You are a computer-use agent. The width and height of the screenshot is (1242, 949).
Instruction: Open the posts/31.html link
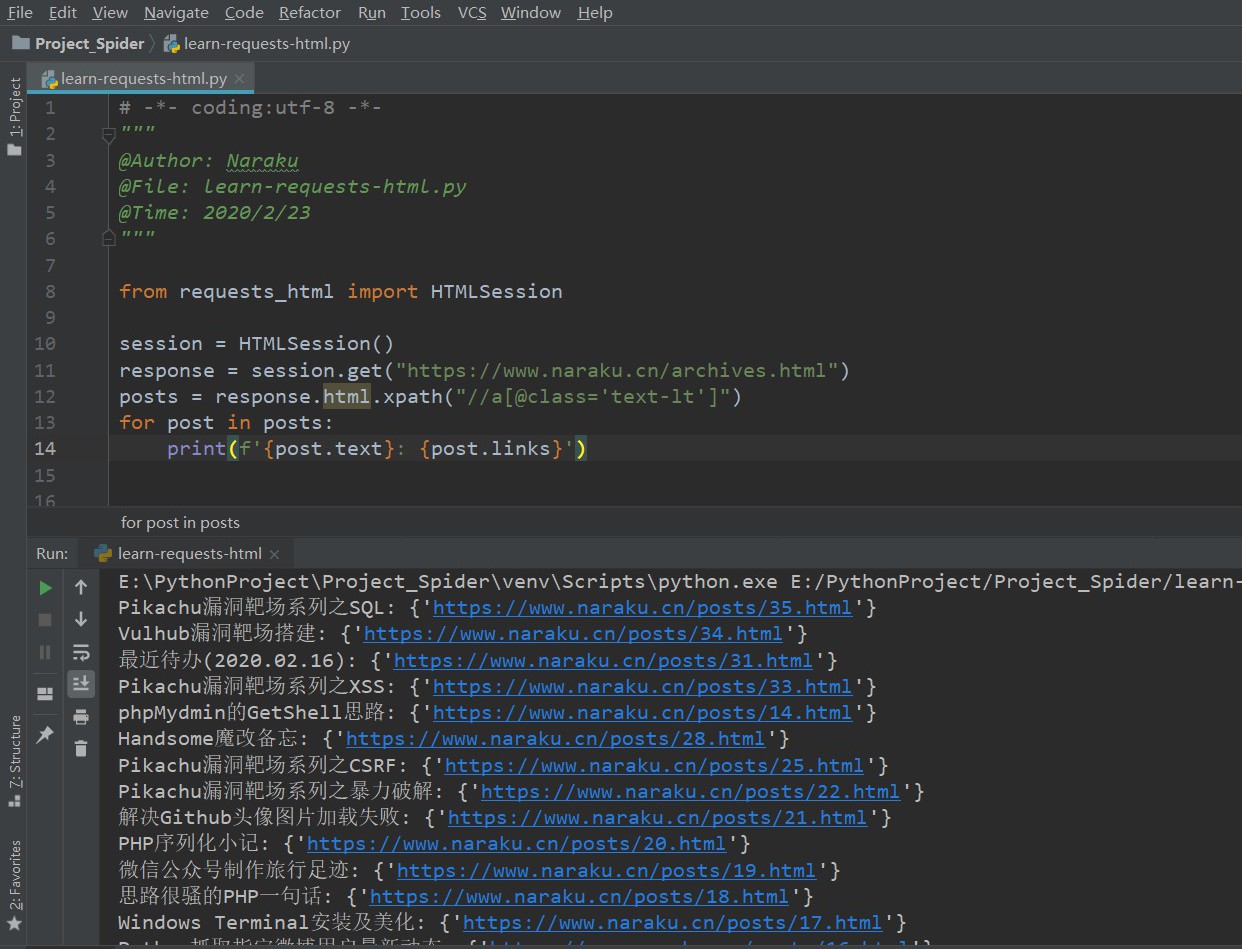pyautogui.click(x=603, y=661)
